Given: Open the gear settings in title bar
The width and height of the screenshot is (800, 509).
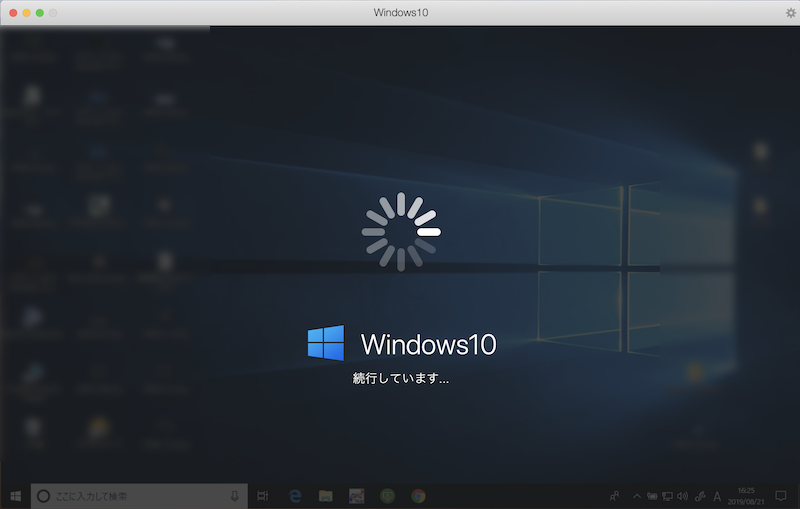Looking at the screenshot, I should tap(791, 13).
